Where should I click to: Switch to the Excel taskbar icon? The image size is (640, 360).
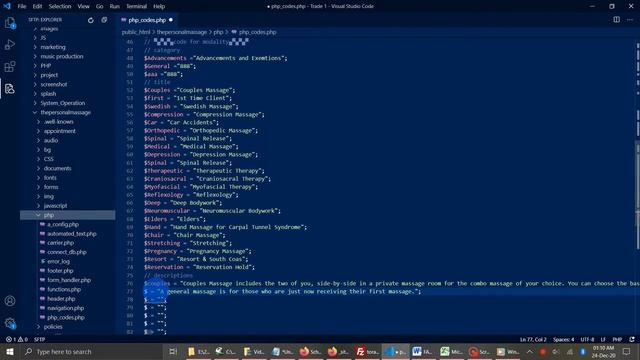pos(451,351)
